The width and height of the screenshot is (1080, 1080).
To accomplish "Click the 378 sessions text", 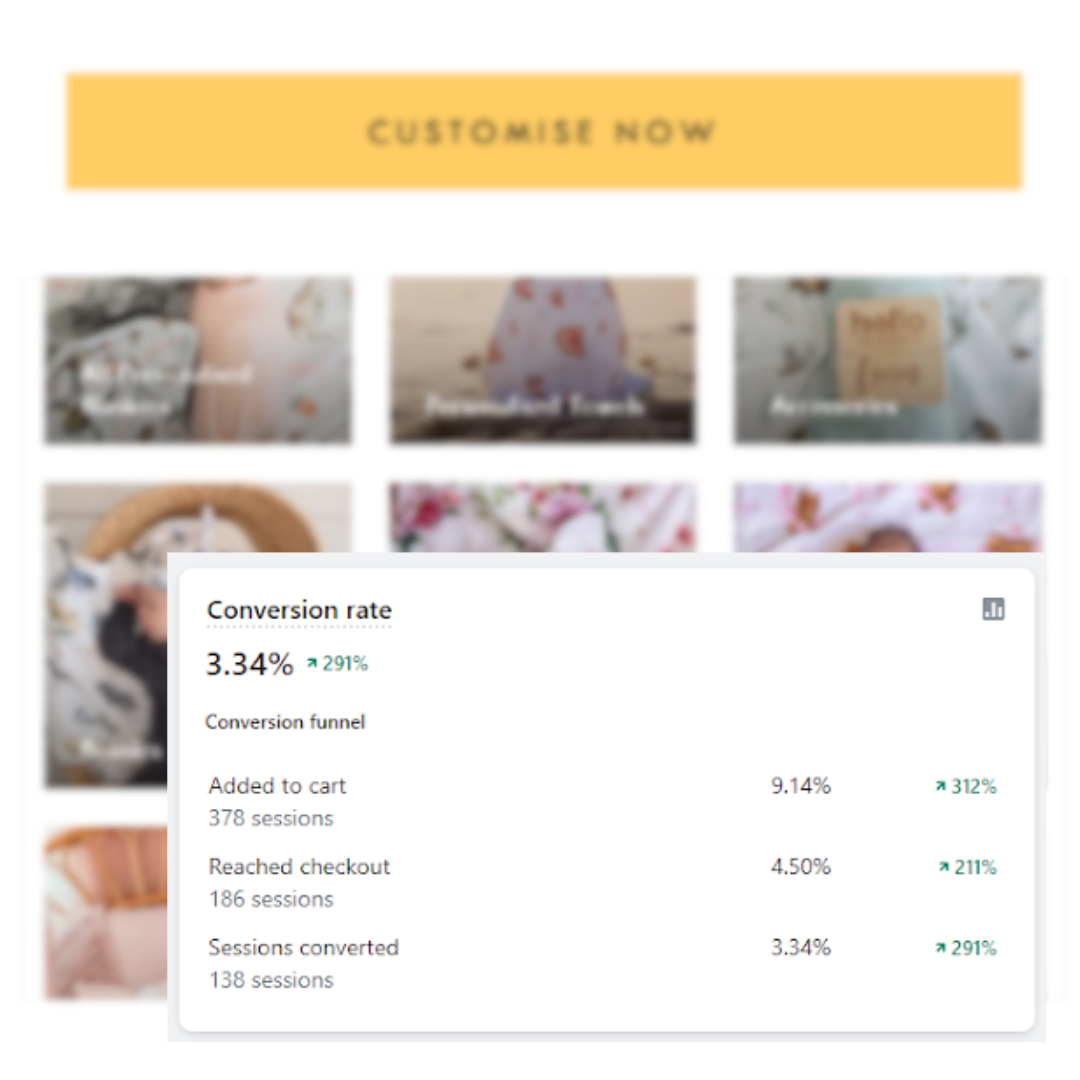I will click(271, 818).
